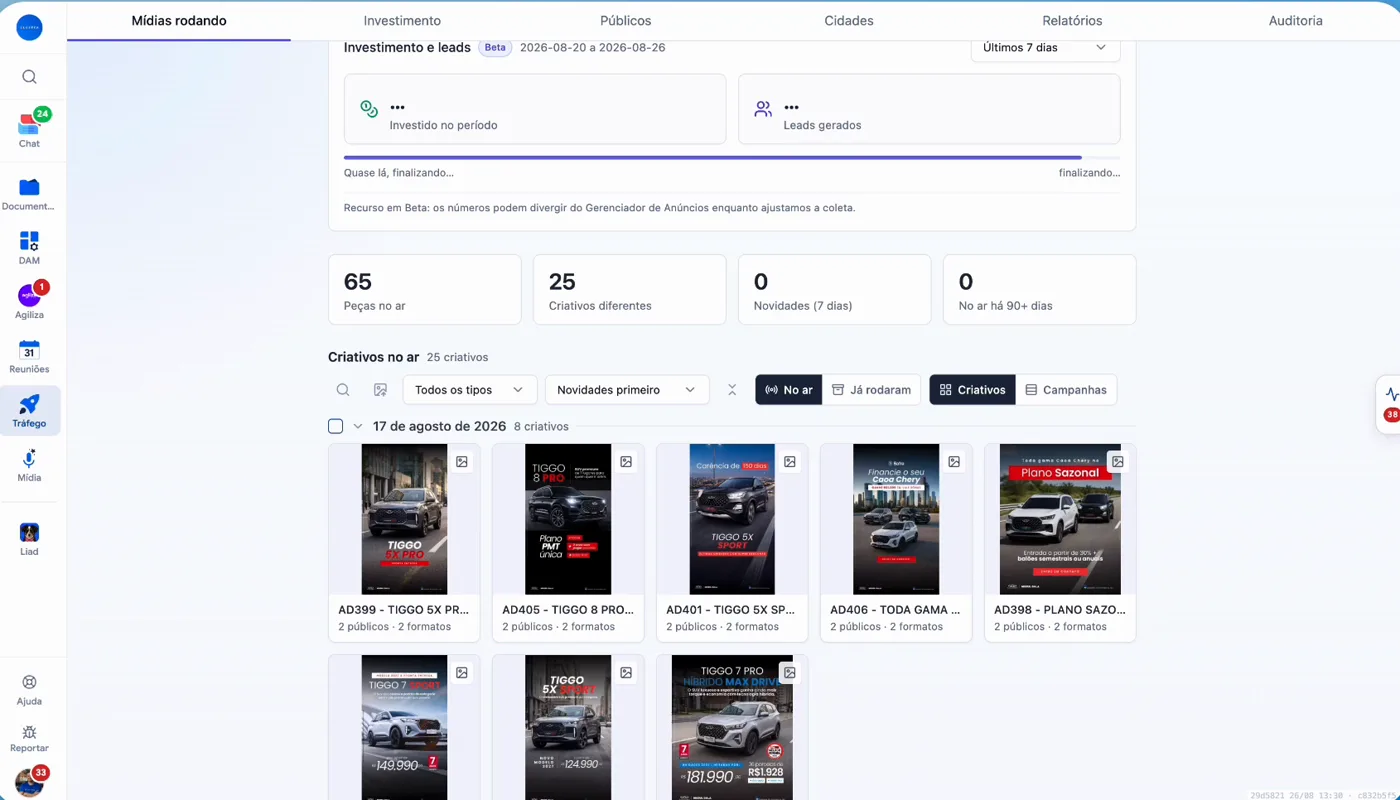Click Reportar bug icon in sidebar
This screenshot has height=800, width=1400.
(29, 739)
